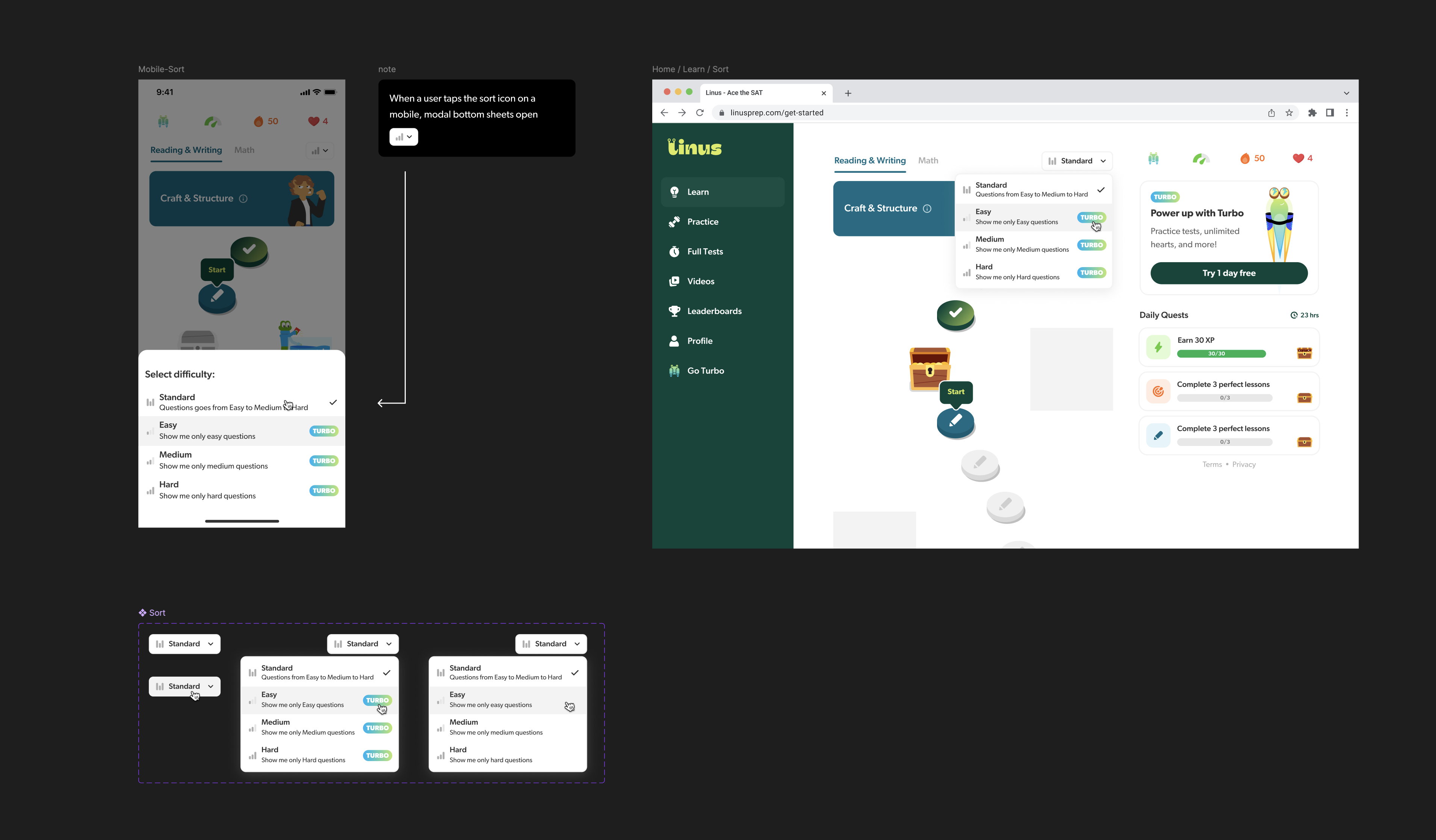1436x840 pixels.
Task: Open Leaderboards in the Linus sidebar
Action: coord(714,311)
